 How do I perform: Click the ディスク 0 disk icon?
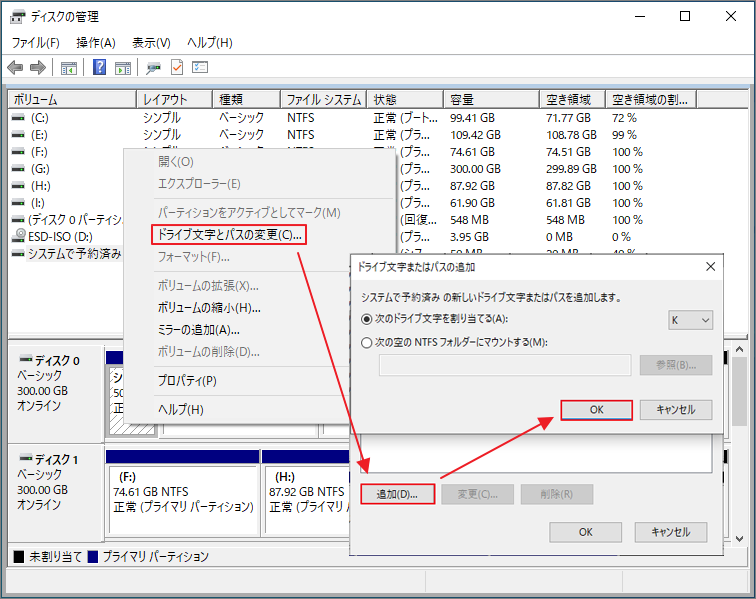[x=26, y=359]
